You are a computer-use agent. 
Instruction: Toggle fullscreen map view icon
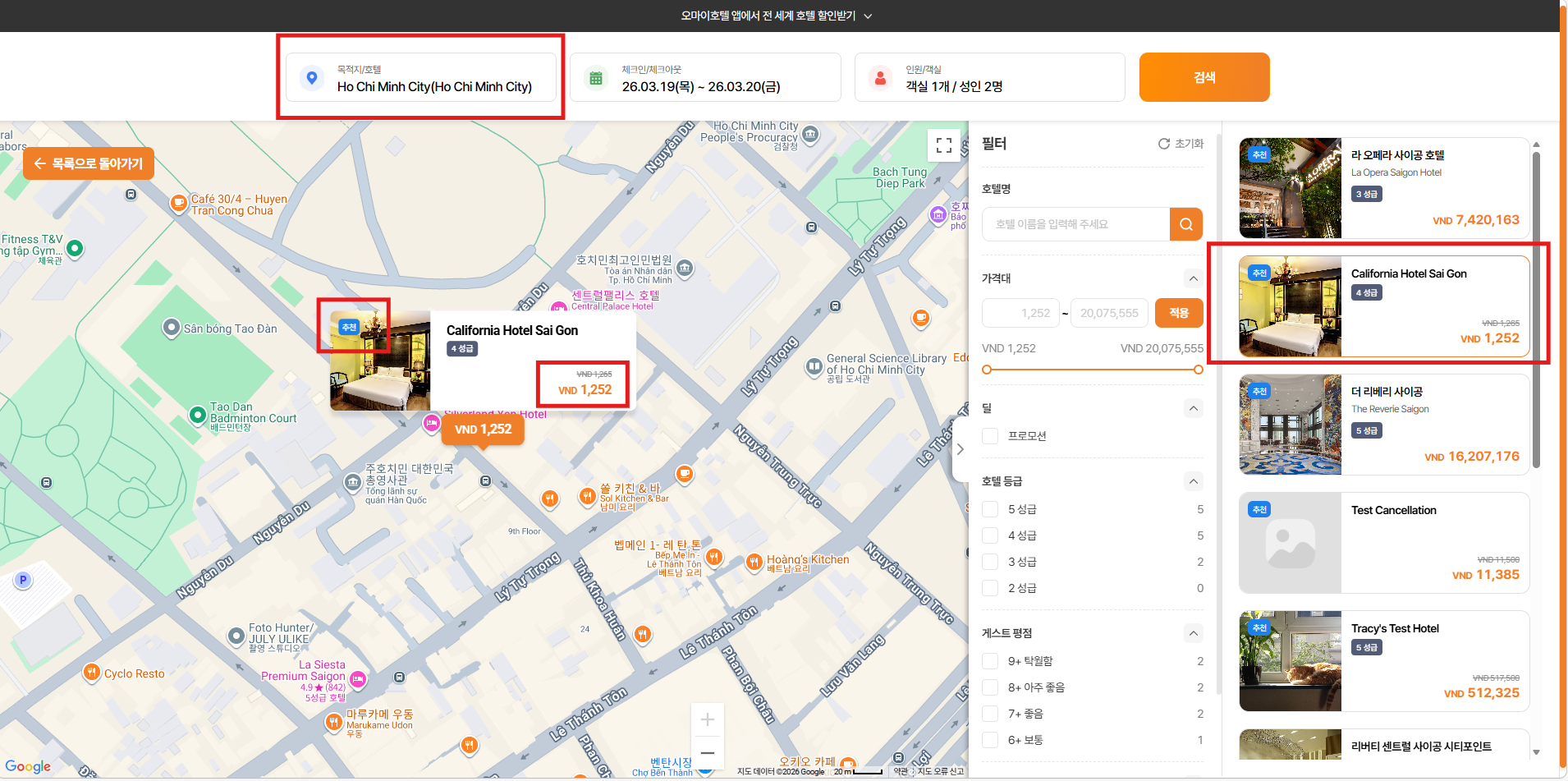944,145
